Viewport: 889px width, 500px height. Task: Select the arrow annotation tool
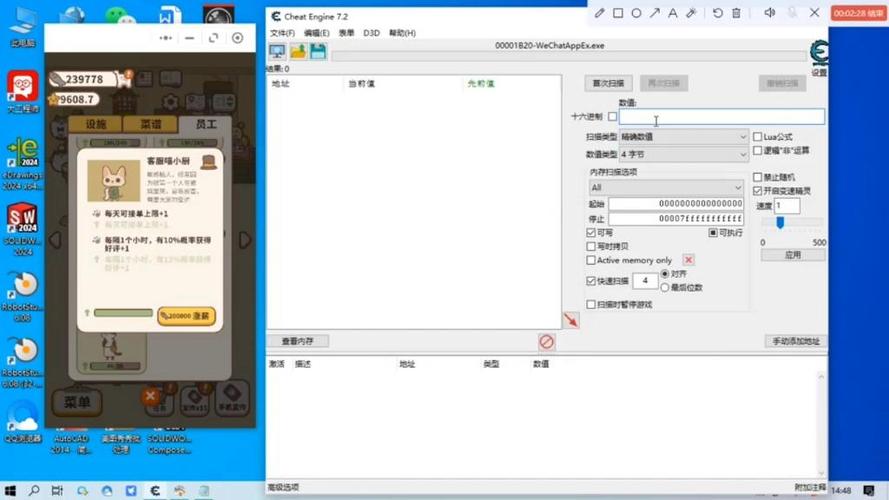click(x=655, y=12)
